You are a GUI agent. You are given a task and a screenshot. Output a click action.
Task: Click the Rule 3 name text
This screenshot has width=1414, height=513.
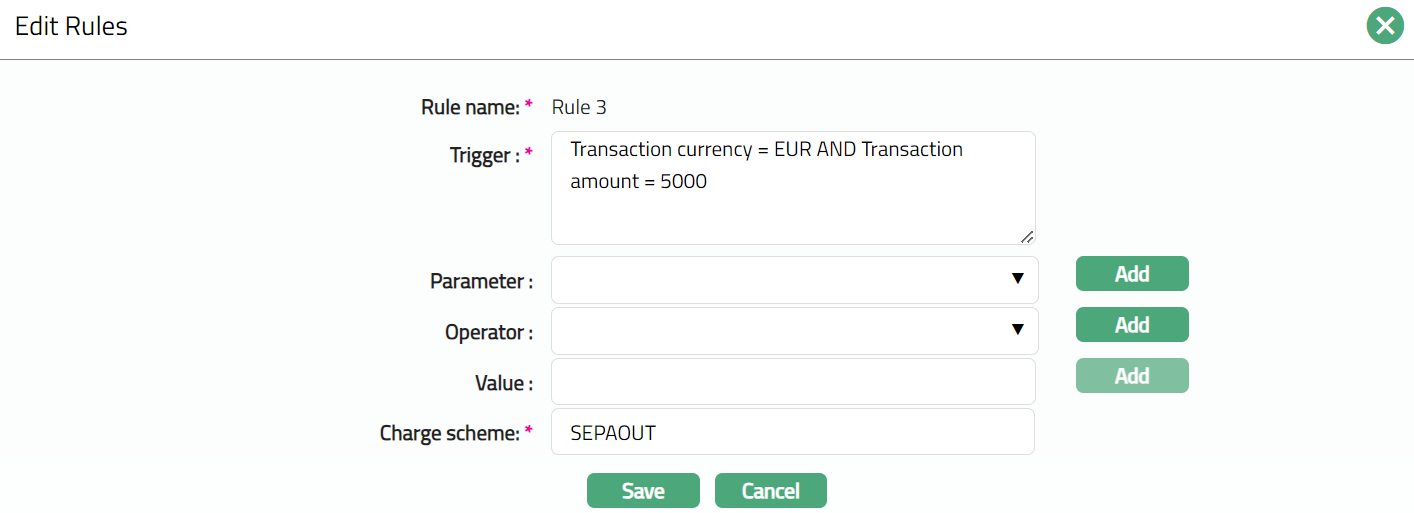pos(579,107)
